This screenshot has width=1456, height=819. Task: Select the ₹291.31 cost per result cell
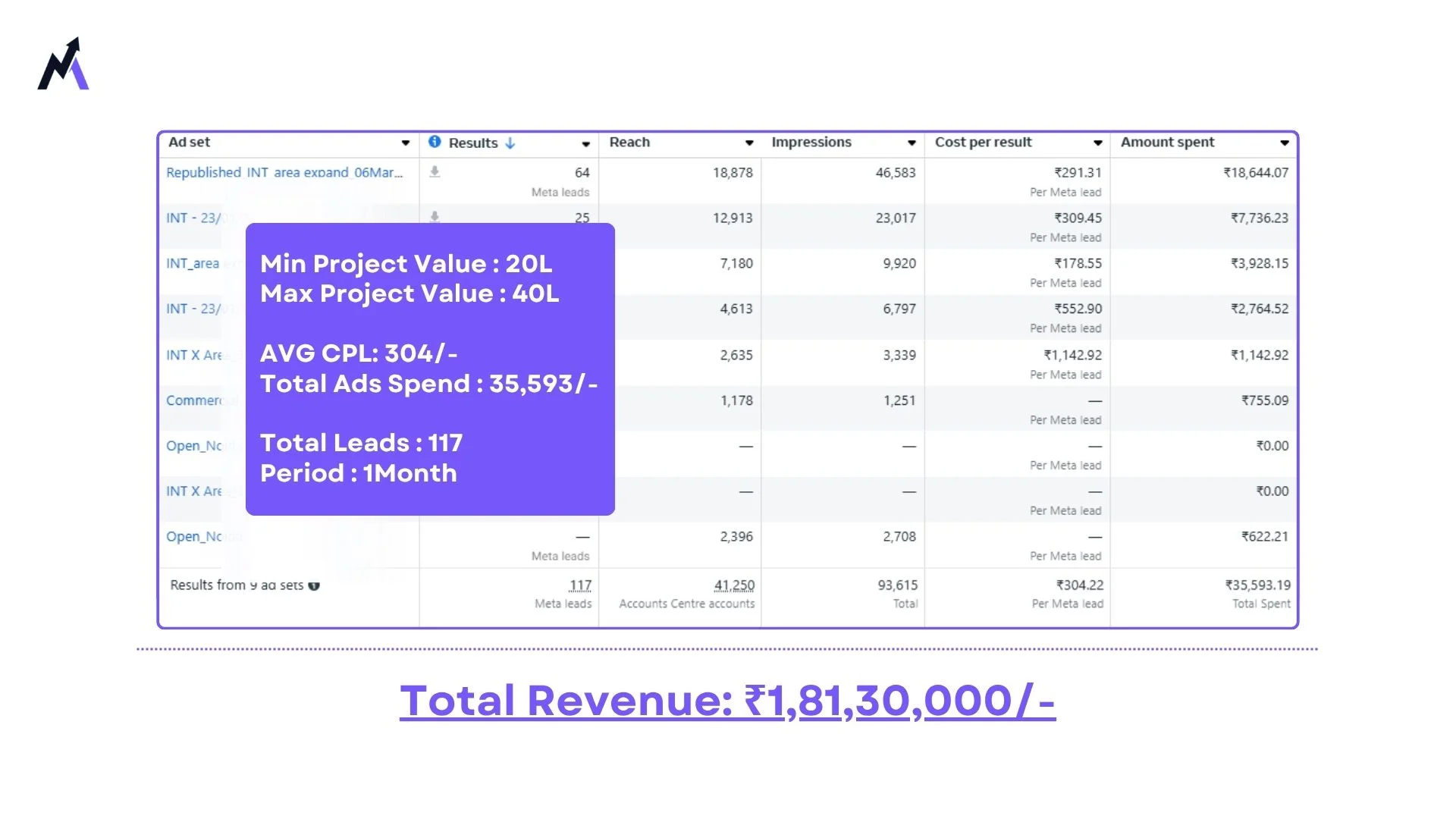click(1078, 173)
